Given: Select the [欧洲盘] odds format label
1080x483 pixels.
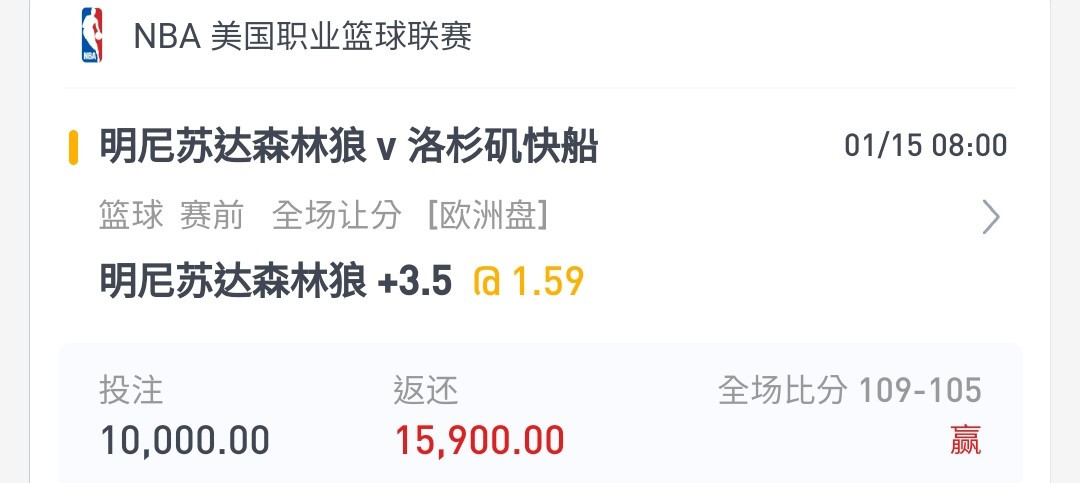Looking at the screenshot, I should (x=488, y=216).
